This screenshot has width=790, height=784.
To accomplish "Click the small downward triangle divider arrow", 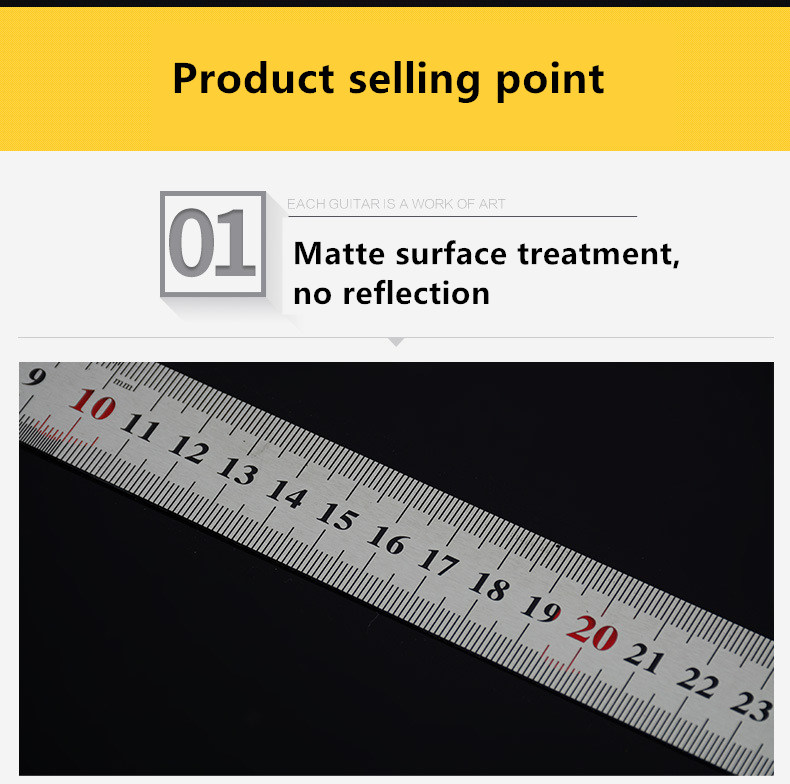I will coord(397,342).
